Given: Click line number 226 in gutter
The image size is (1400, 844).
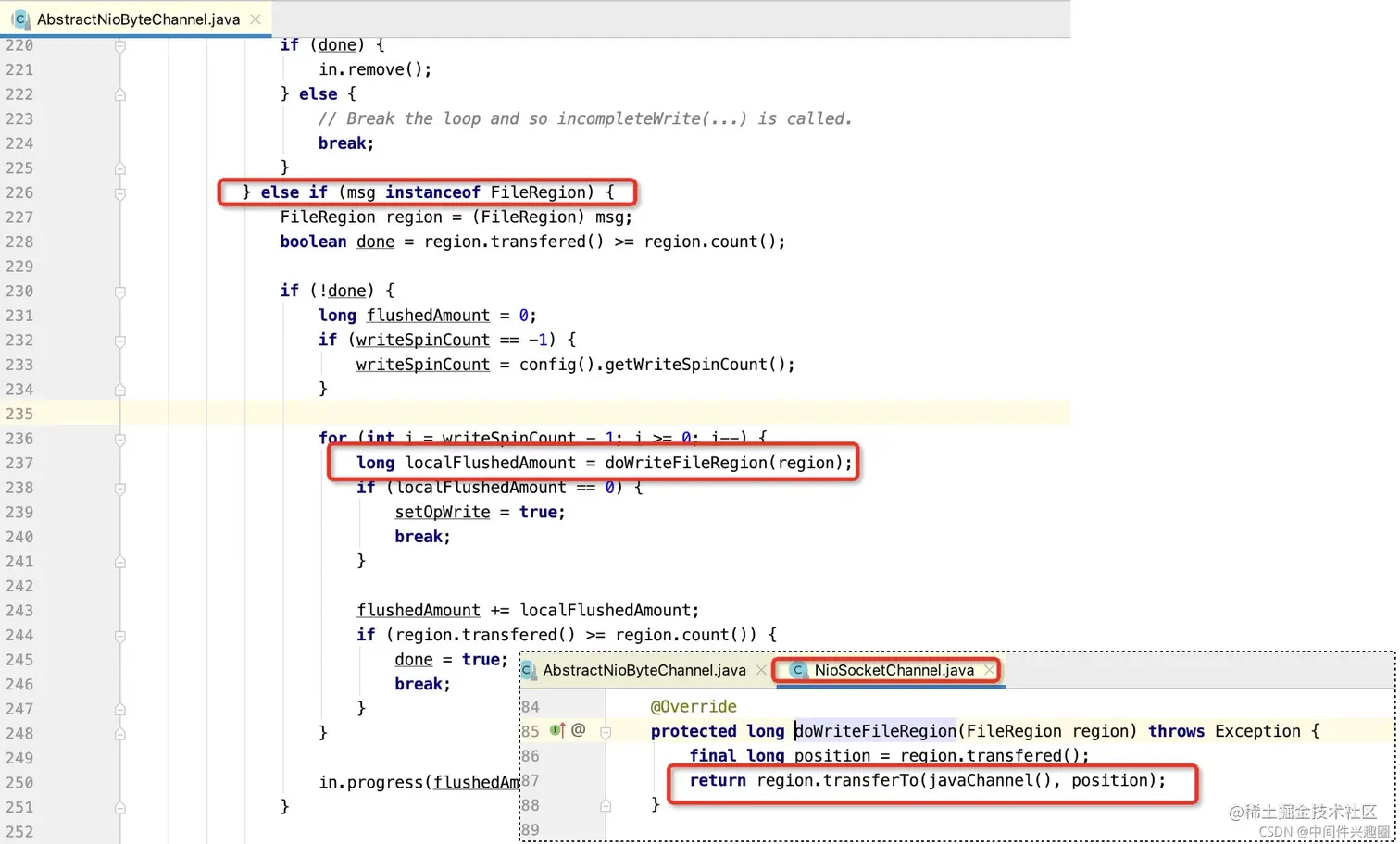Looking at the screenshot, I should point(19,192).
